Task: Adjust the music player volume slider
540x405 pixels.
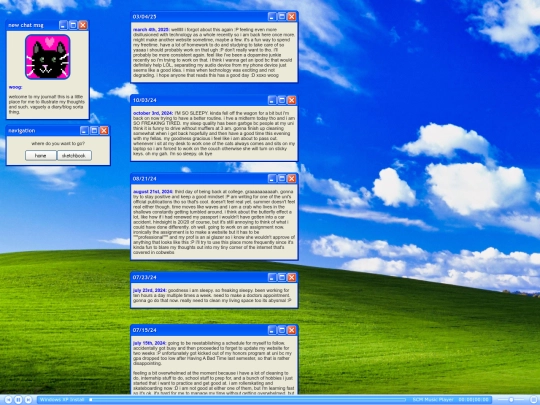Action: tap(511, 400)
